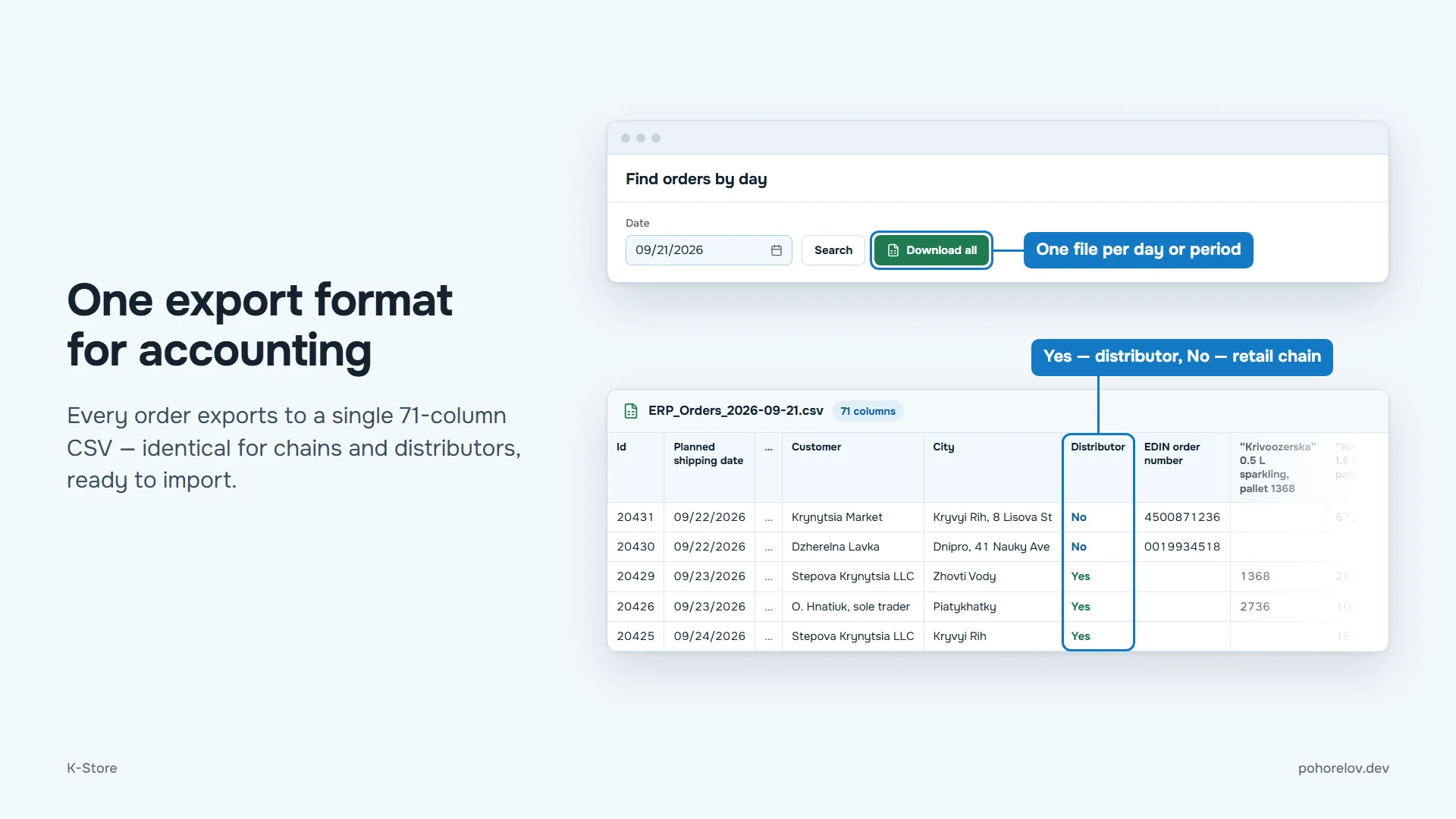Click city Kryvyi Rih, 8 Lisova St
Viewport: 1456px width, 819px height.
pyautogui.click(x=992, y=517)
